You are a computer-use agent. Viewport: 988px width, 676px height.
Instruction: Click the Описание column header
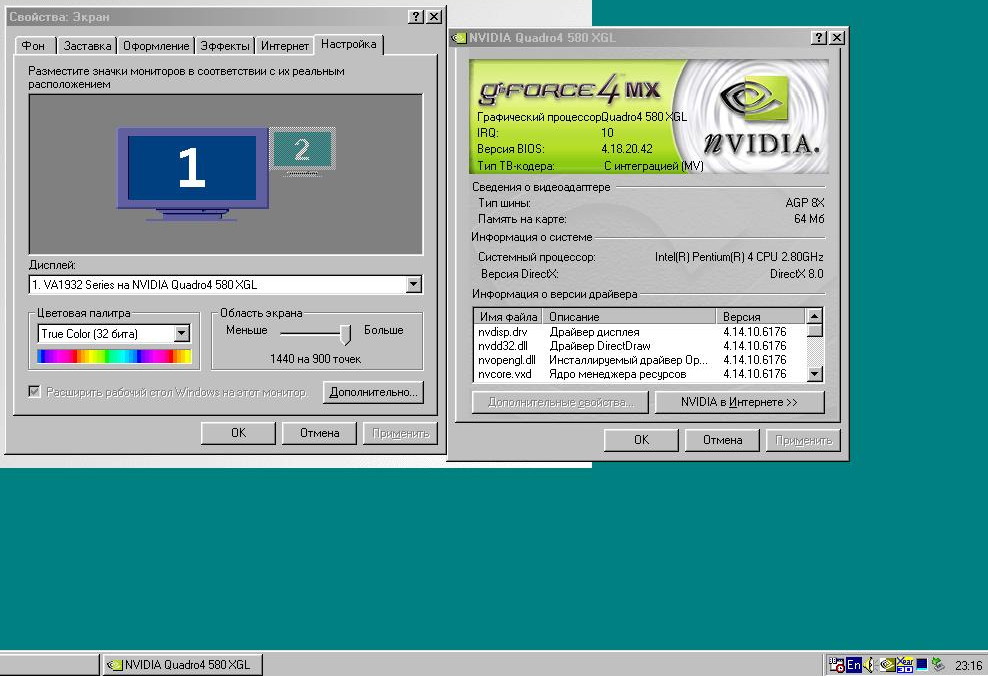629,317
